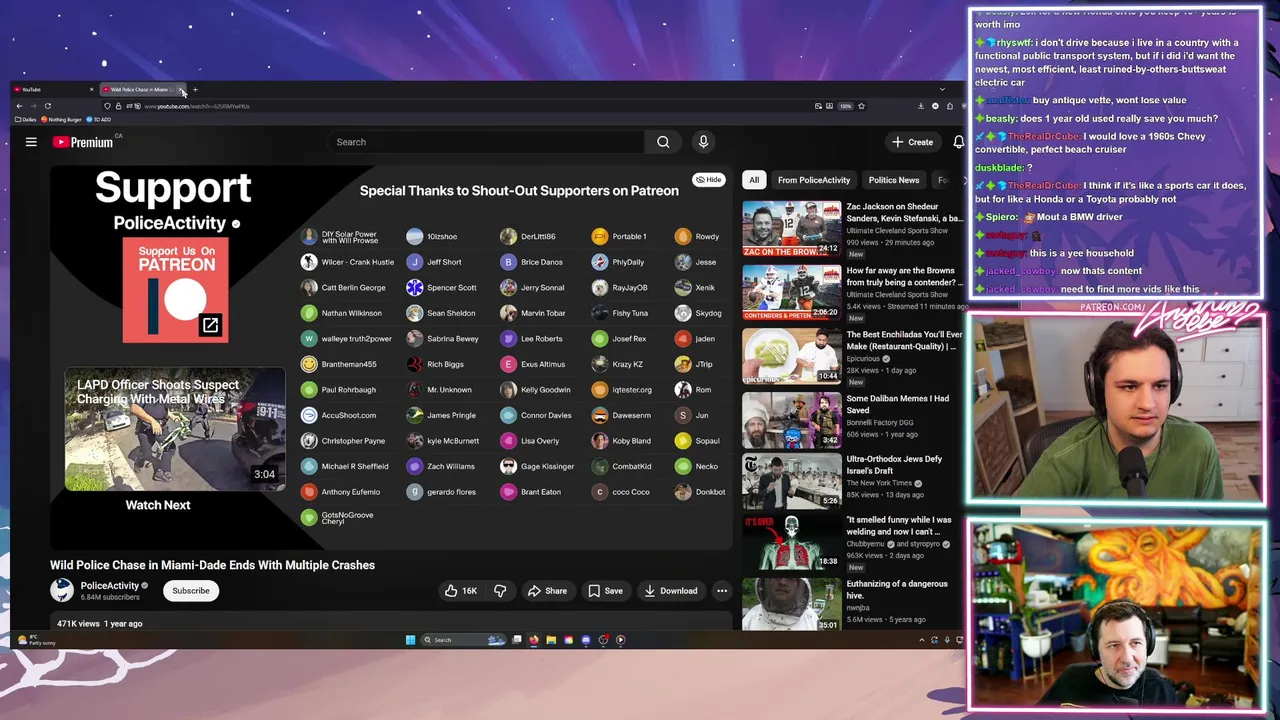Screen dimensions: 1280x720
Task: Click the 'Watch Next' label
Action: click(x=158, y=505)
